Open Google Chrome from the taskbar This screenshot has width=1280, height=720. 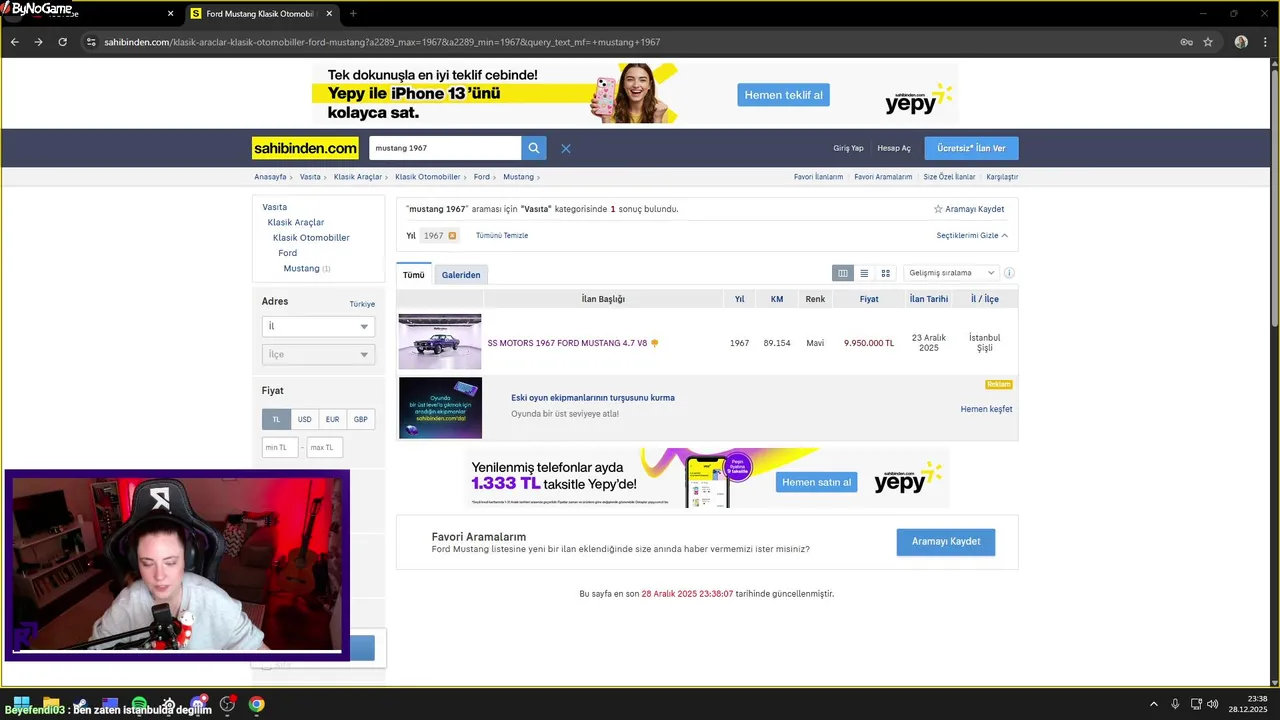[x=257, y=704]
